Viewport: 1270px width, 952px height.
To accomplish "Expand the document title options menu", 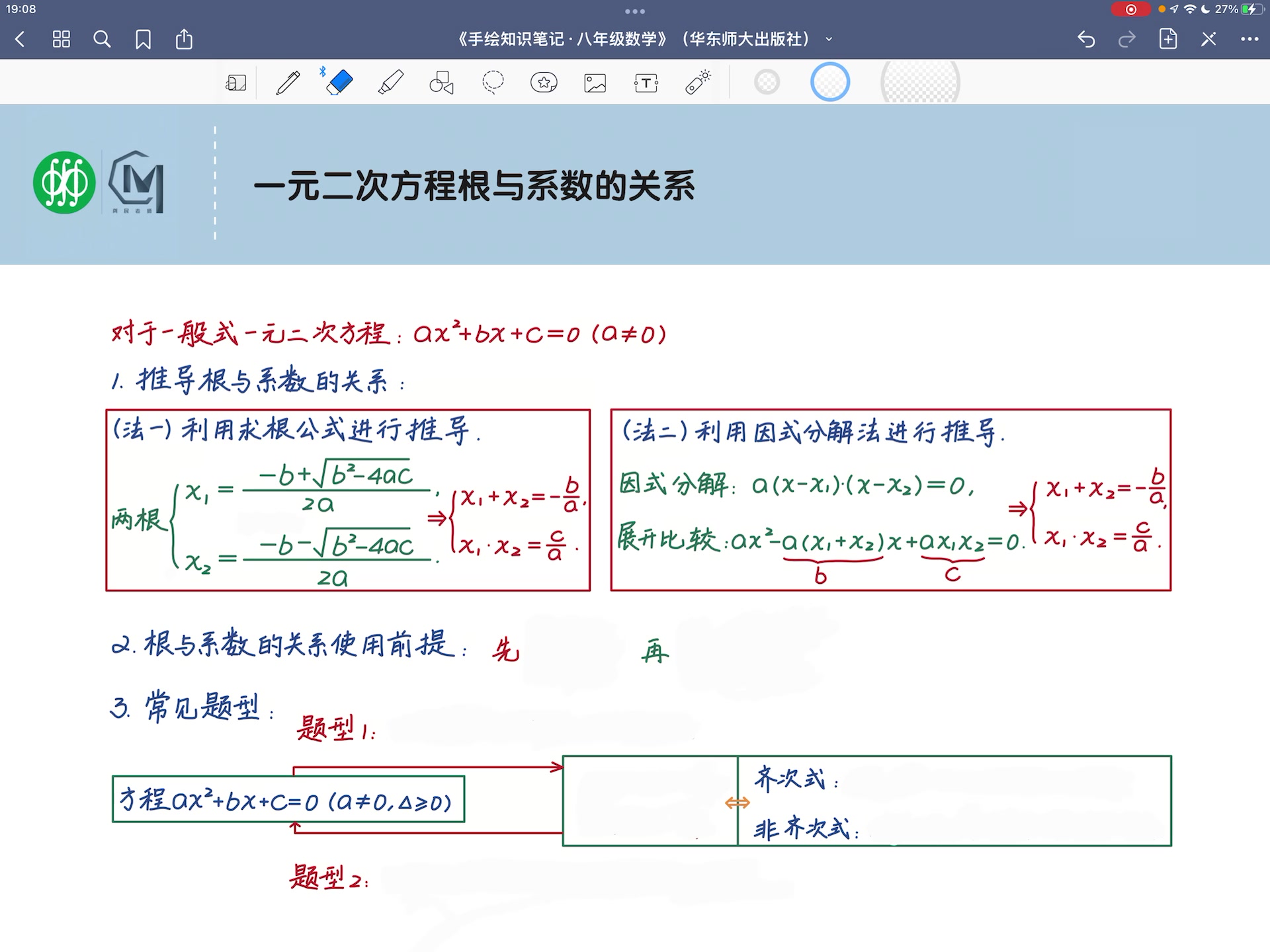I will [829, 40].
